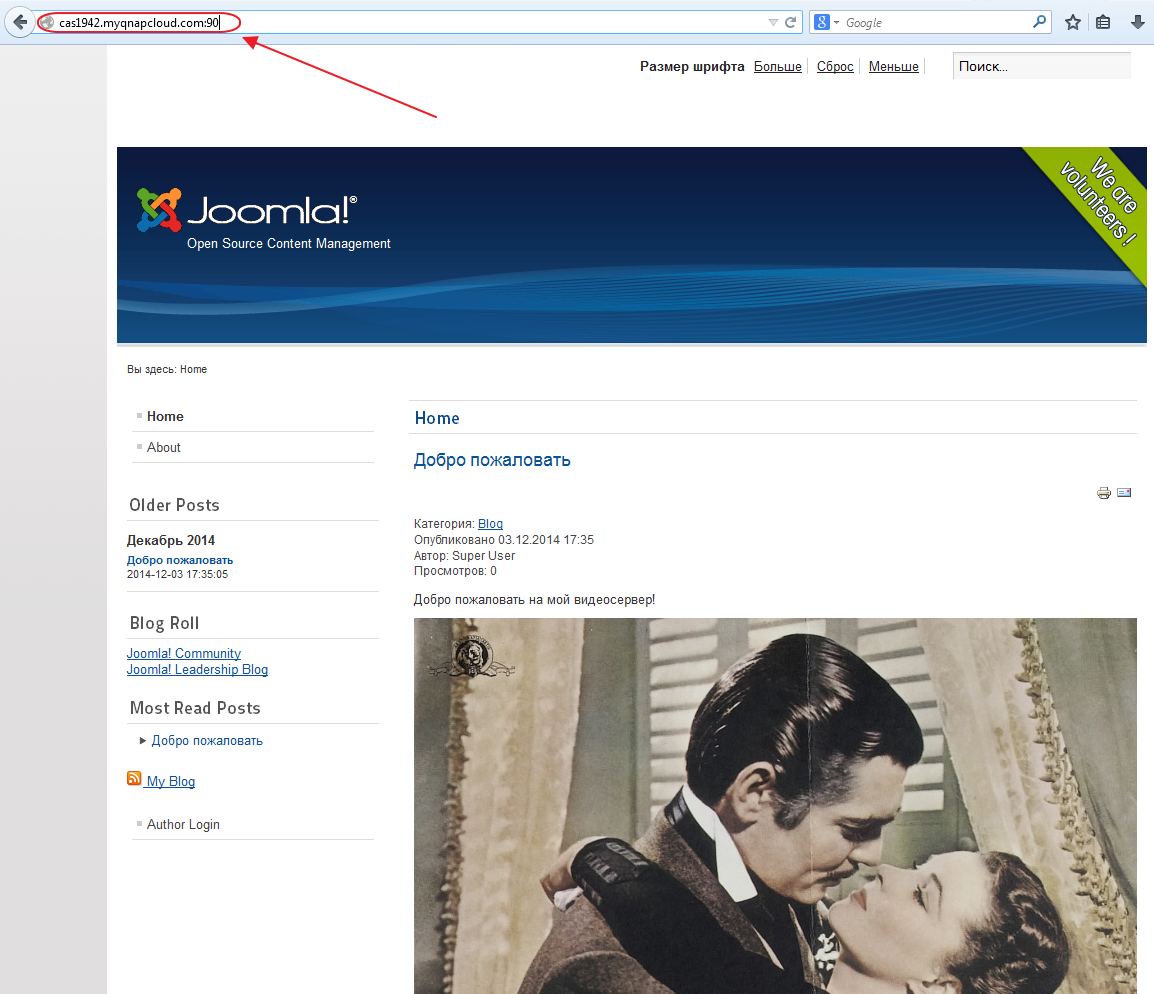Email the article with the envelope icon
Viewport: 1154px width, 994px height.
(x=1124, y=492)
